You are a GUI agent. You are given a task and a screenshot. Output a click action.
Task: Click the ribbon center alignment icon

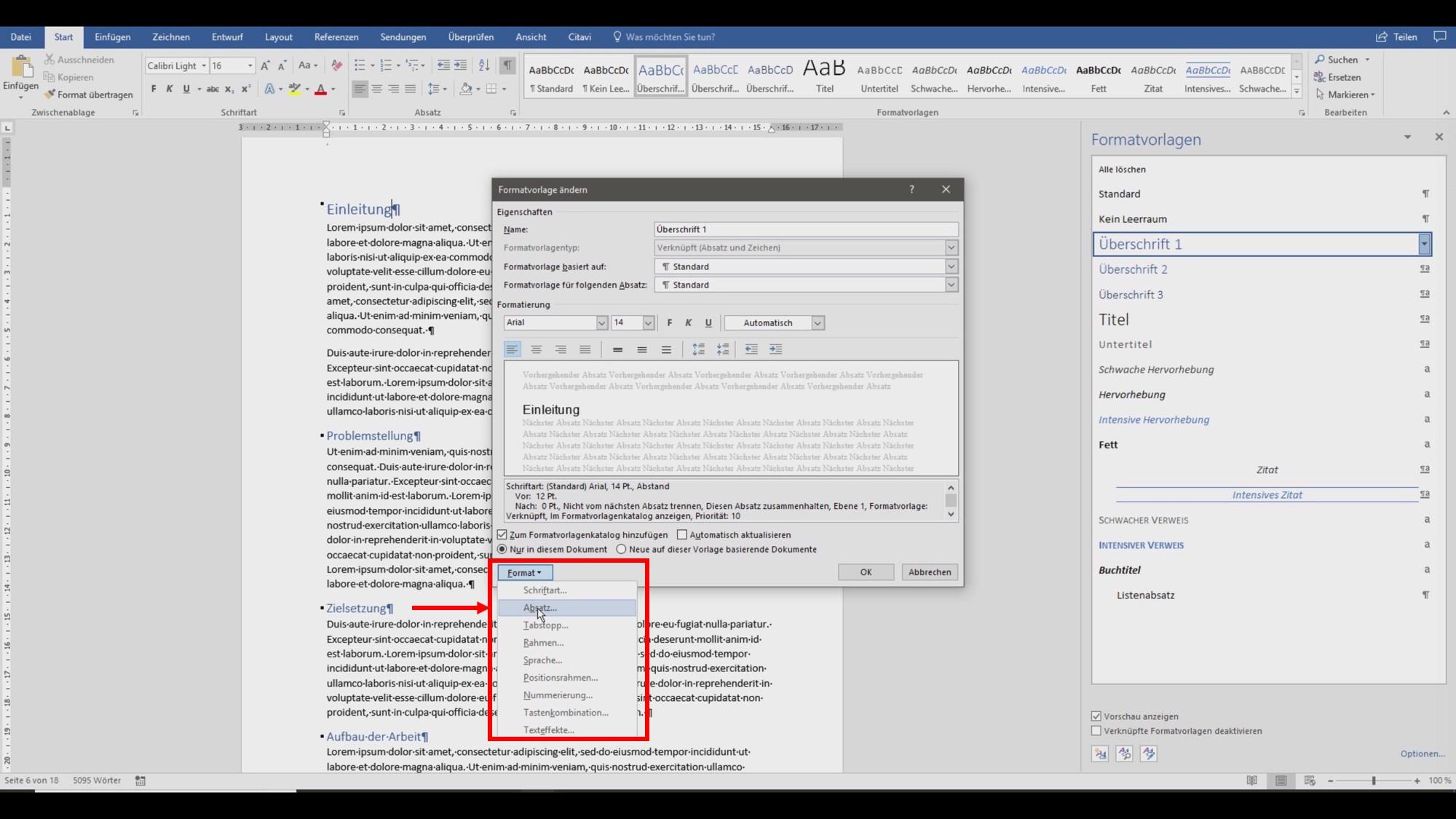point(377,89)
